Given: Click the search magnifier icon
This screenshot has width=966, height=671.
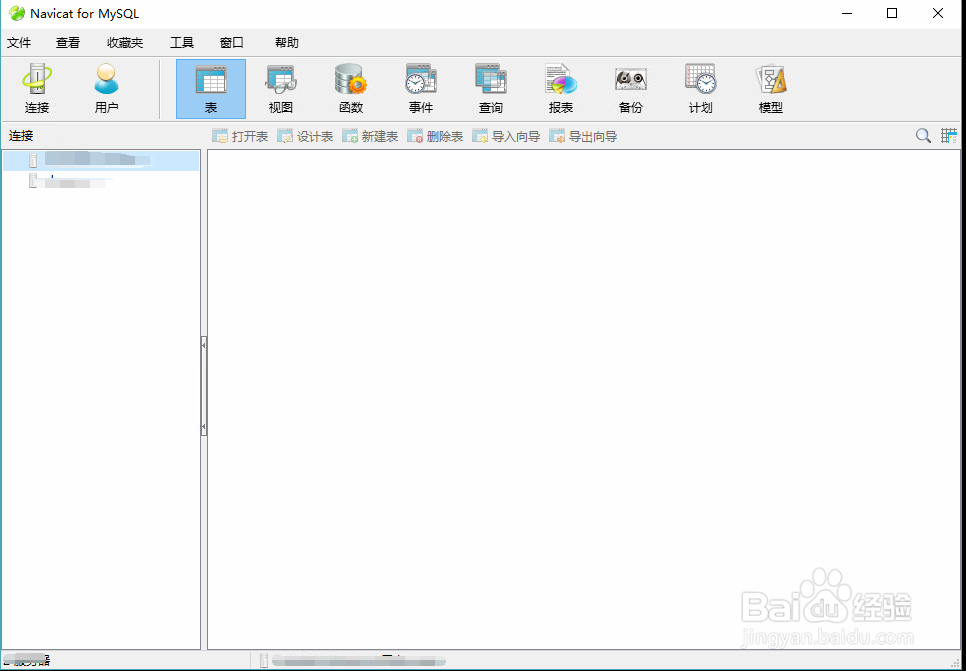Looking at the screenshot, I should tap(923, 136).
